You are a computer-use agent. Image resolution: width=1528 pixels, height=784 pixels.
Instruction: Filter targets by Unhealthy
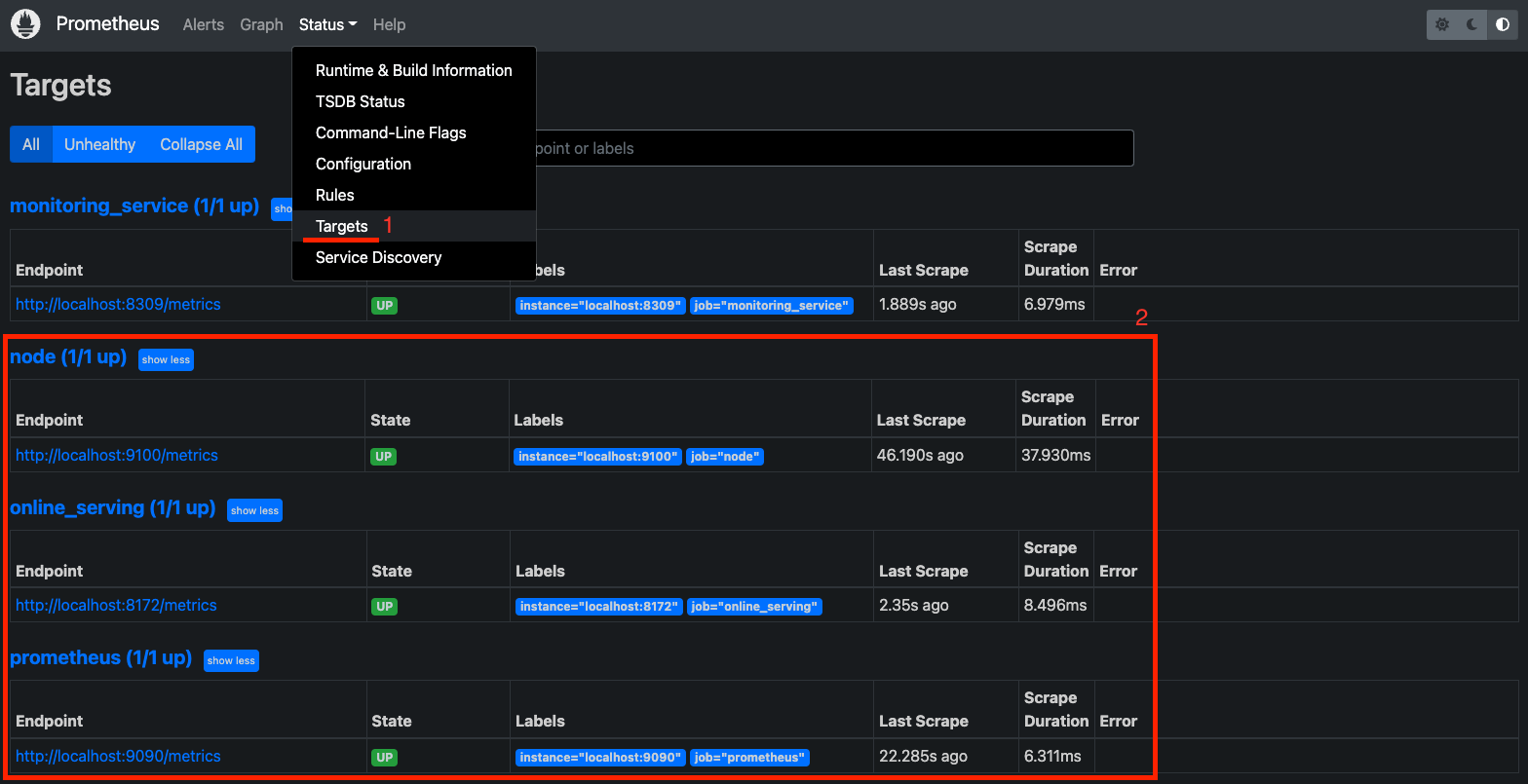(99, 144)
